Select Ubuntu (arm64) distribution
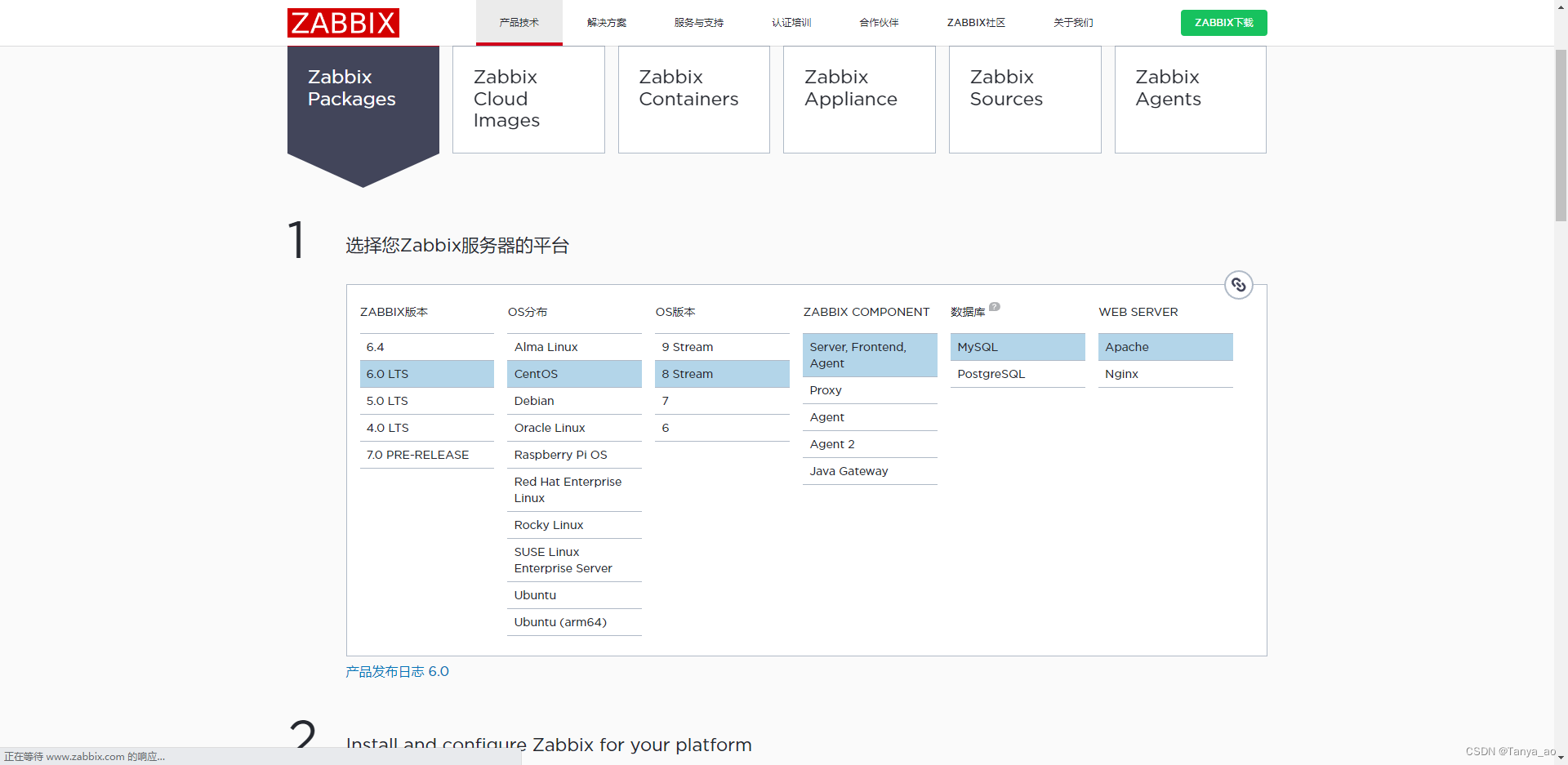Image resolution: width=1568 pixels, height=765 pixels. click(574, 622)
